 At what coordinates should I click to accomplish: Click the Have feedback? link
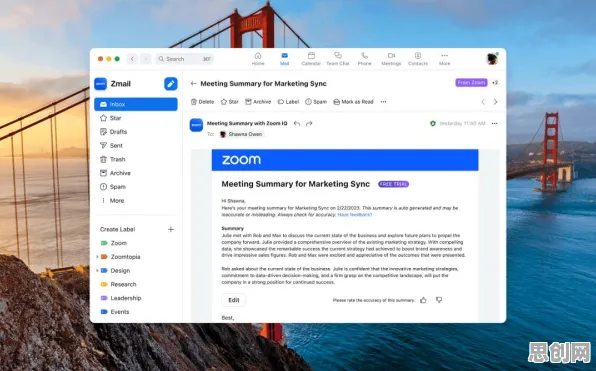[x=355, y=215]
